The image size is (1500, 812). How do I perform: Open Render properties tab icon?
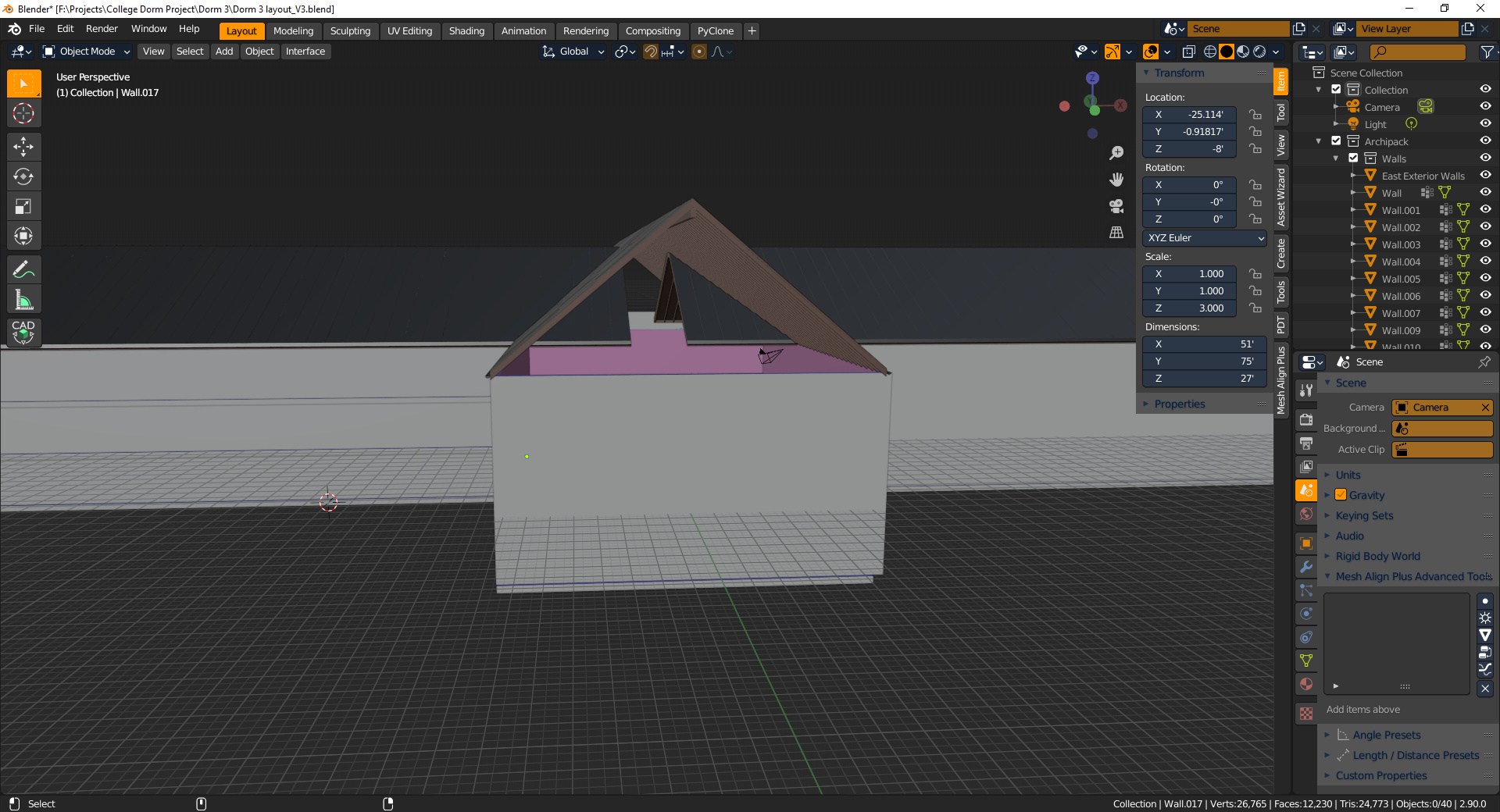(x=1306, y=419)
